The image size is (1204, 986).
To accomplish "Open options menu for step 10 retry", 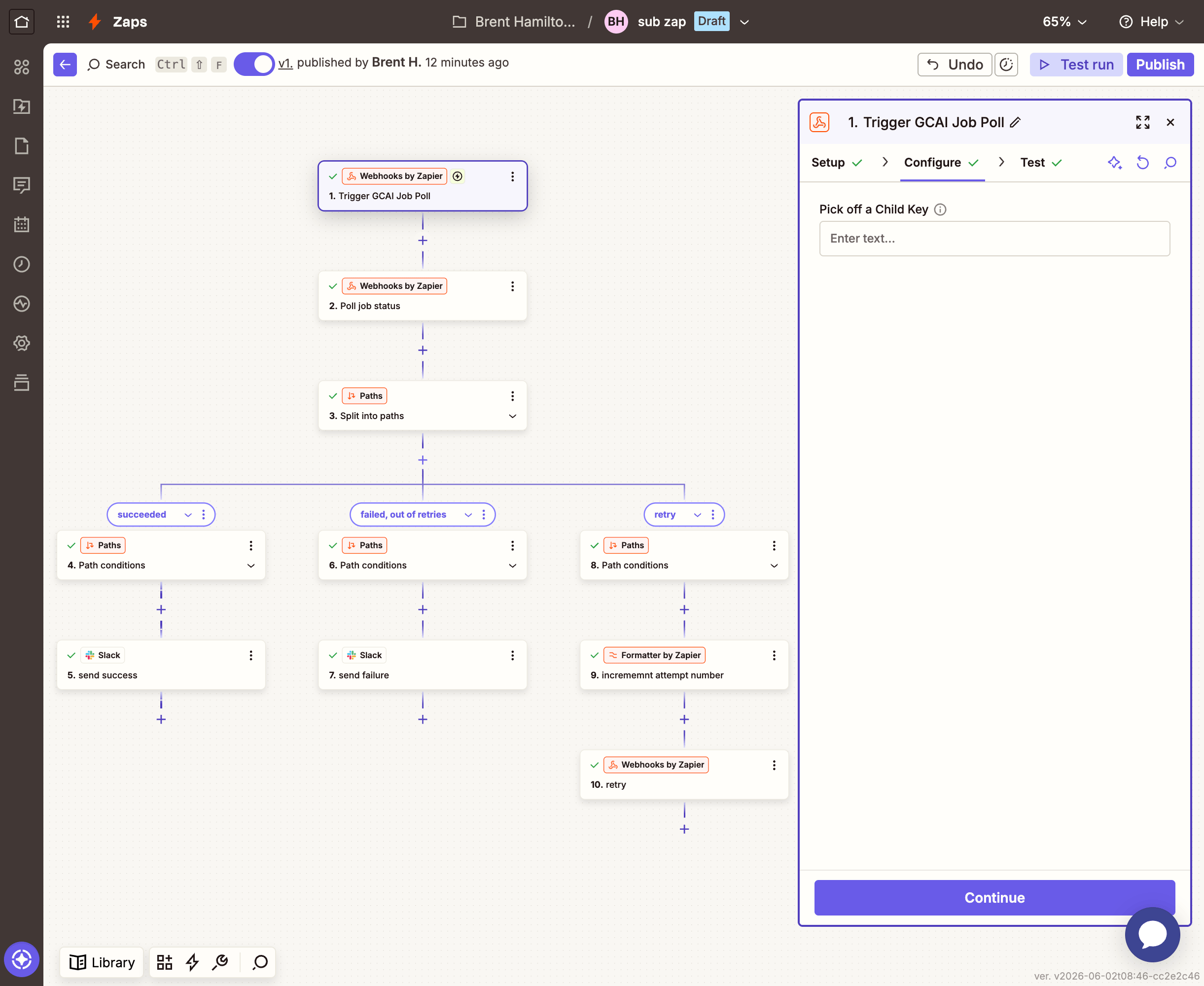I will tap(774, 765).
